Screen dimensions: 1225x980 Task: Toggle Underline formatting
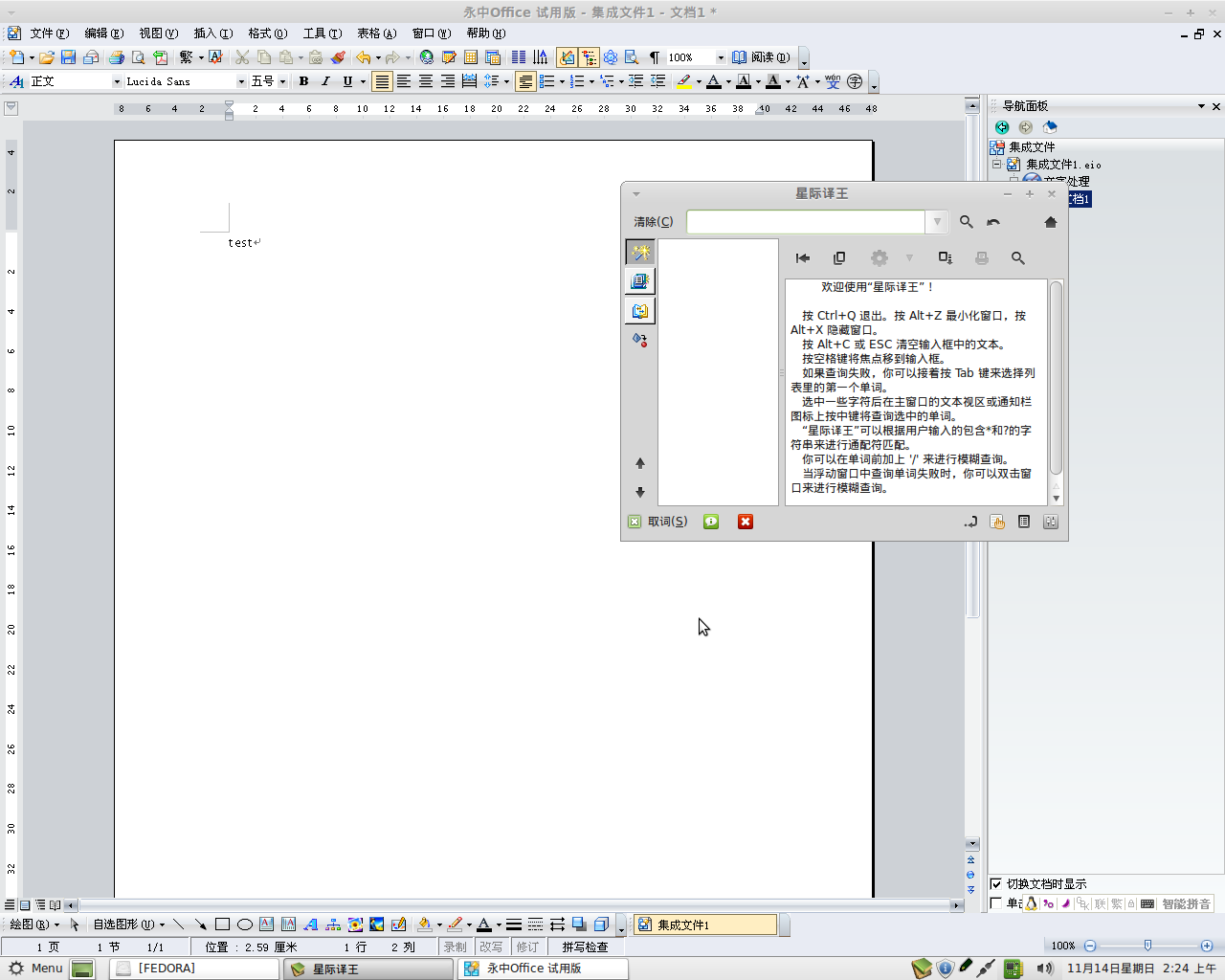pyautogui.click(x=347, y=81)
